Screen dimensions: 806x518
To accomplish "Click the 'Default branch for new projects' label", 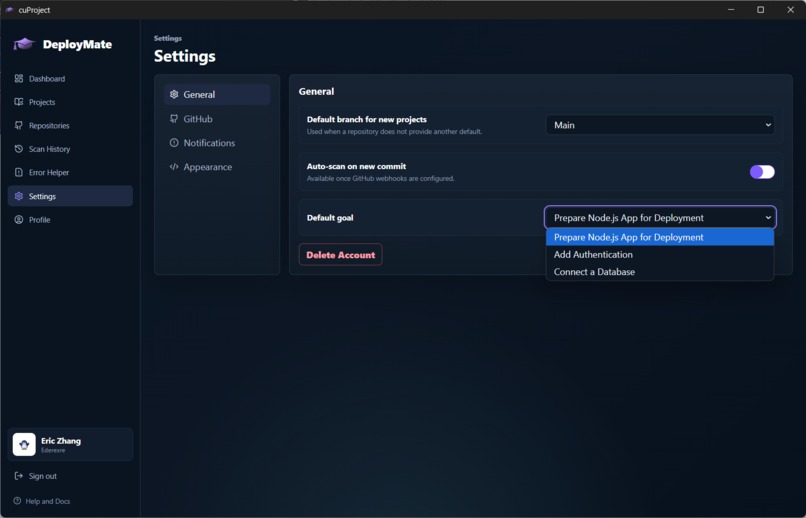I will [367, 119].
